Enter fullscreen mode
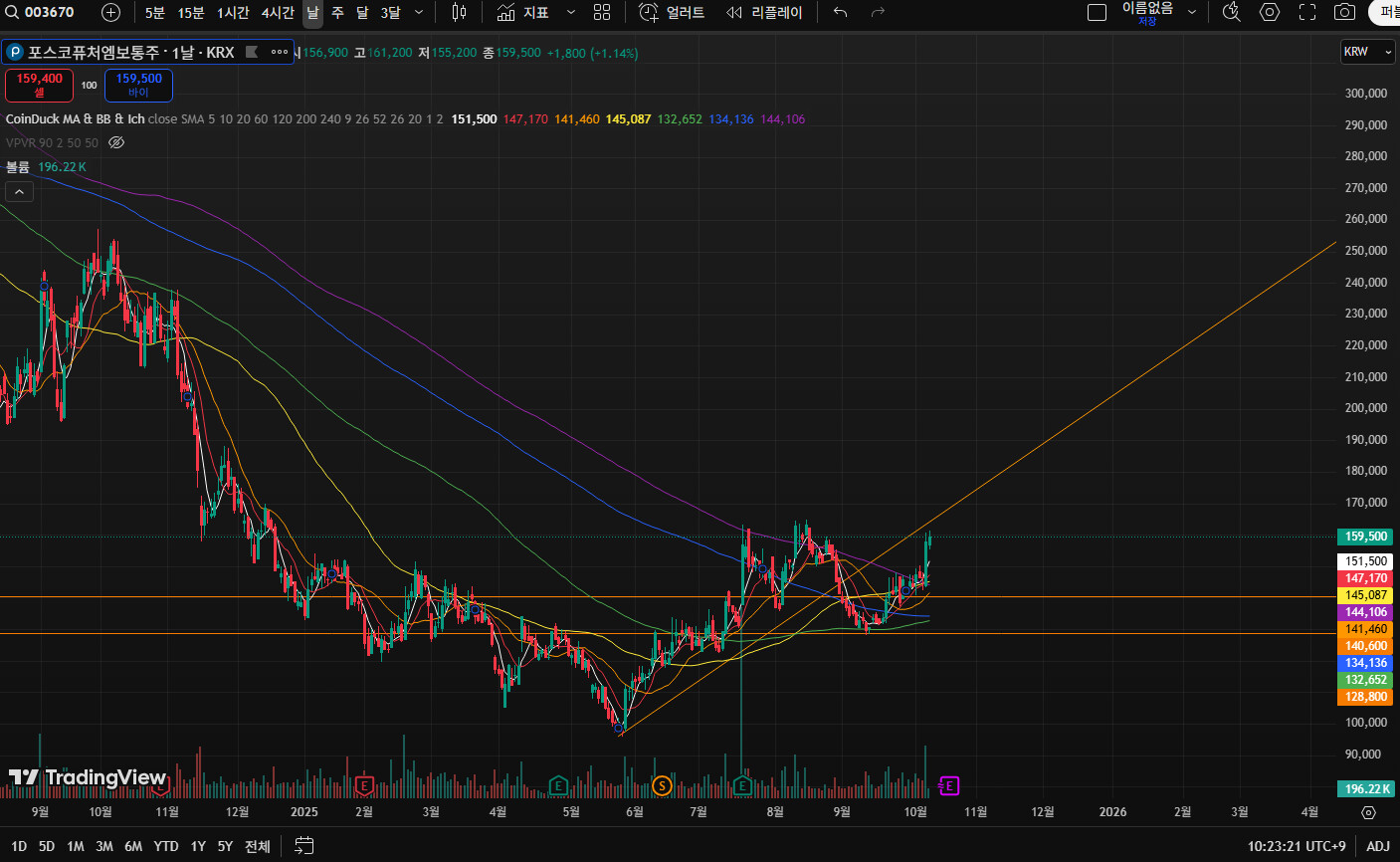Image resolution: width=1400 pixels, height=862 pixels. click(x=1307, y=13)
